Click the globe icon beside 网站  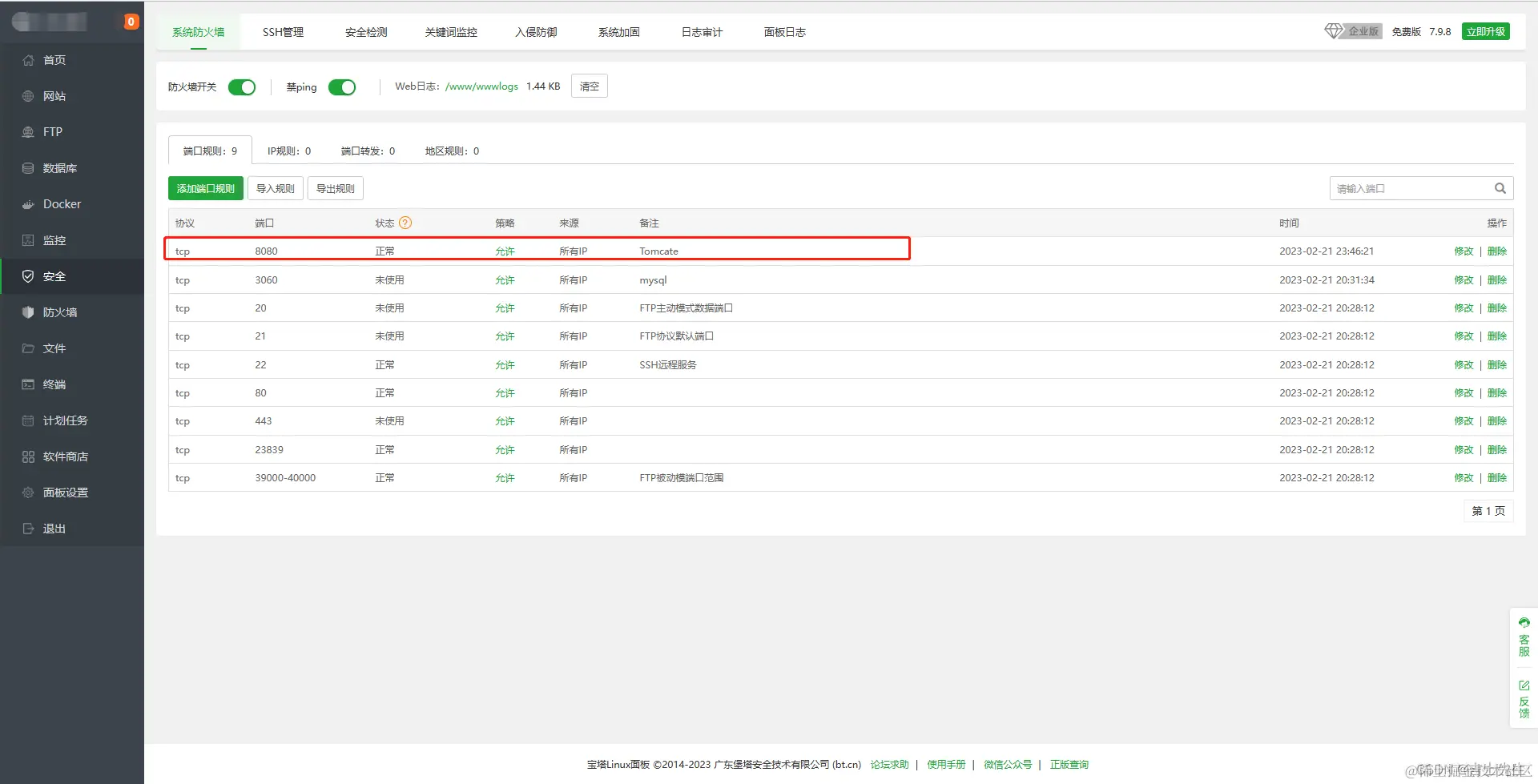(x=28, y=96)
